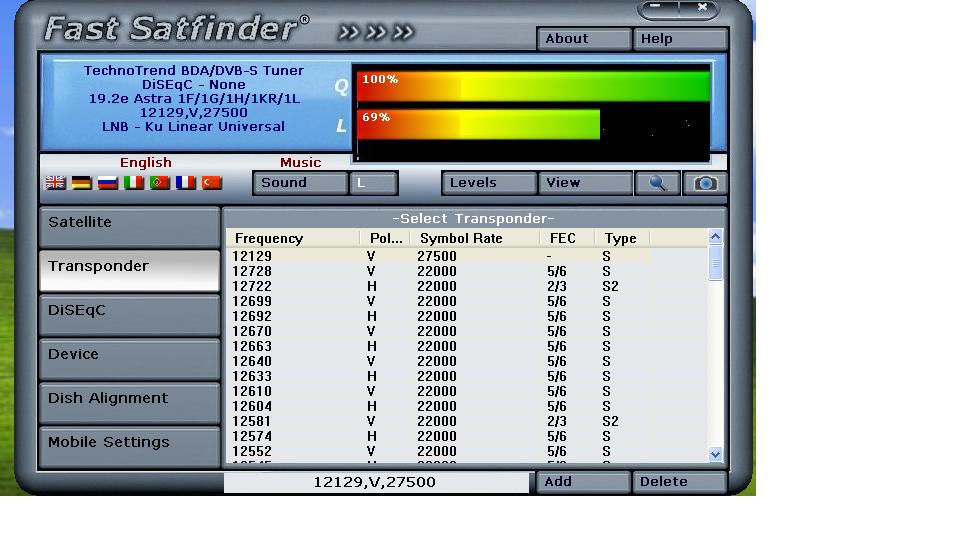Image resolution: width=960 pixels, height=540 pixels.
Task: Select the Transponder section
Action: pos(129,270)
